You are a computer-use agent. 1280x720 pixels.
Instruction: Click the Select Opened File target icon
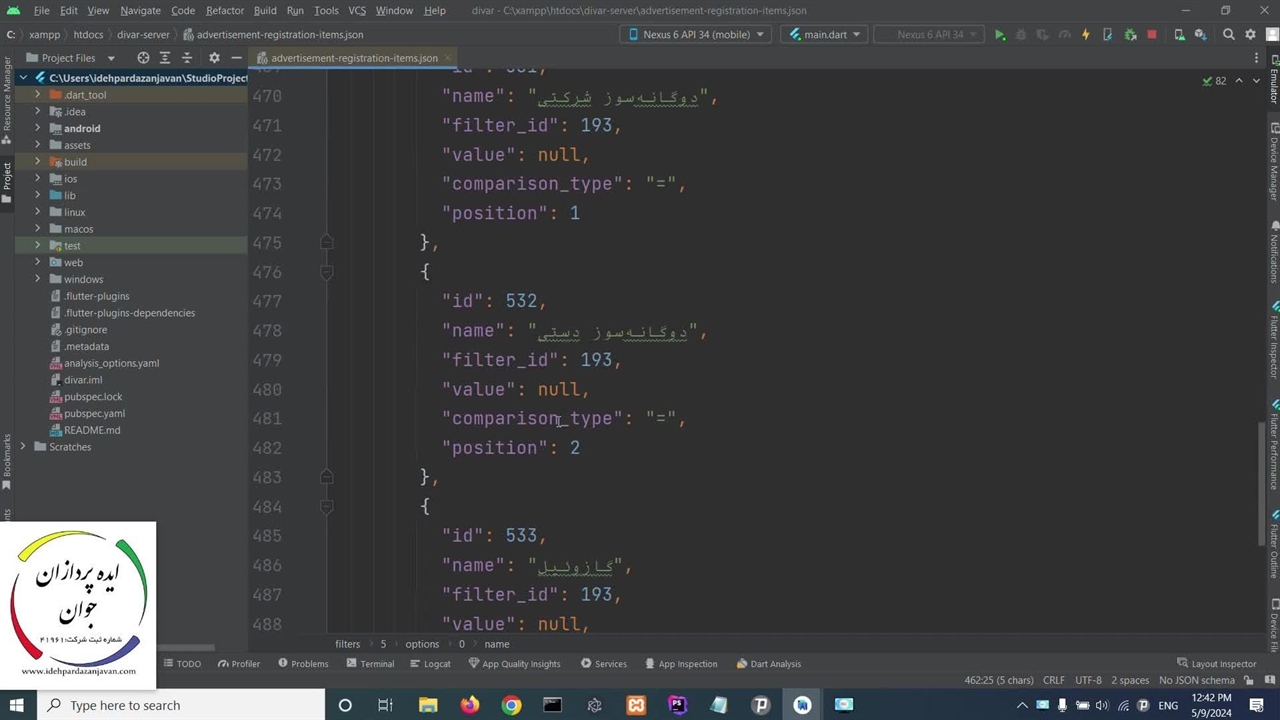pos(143,58)
